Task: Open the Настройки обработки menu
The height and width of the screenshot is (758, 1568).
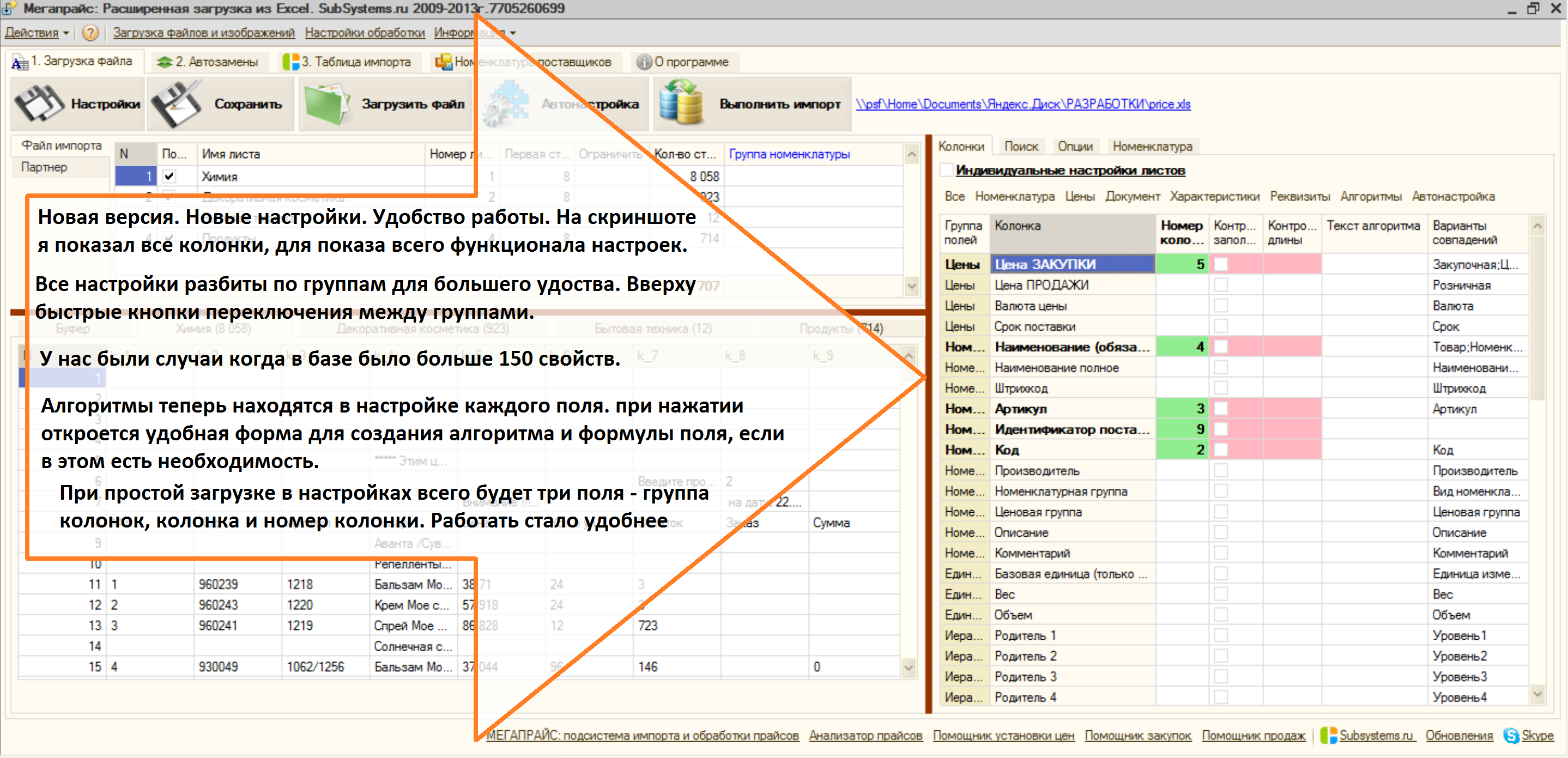Action: coord(365,32)
